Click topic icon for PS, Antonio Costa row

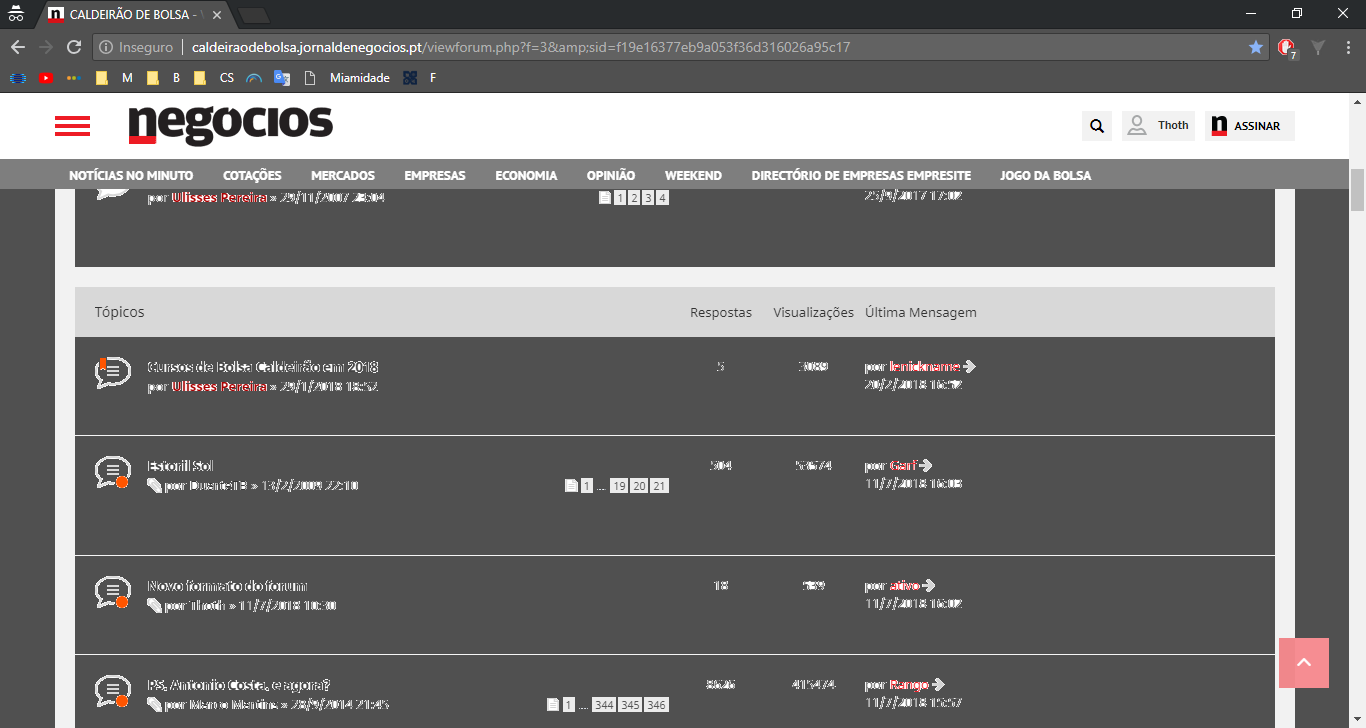click(x=112, y=691)
